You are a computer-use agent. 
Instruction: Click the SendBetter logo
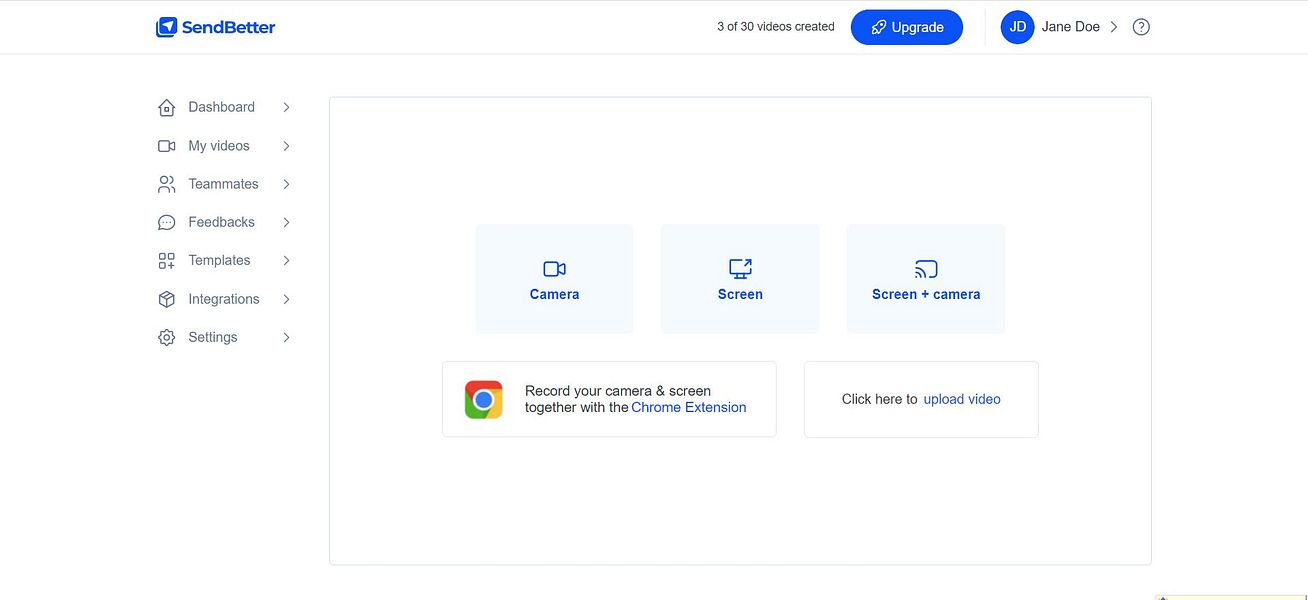click(215, 27)
